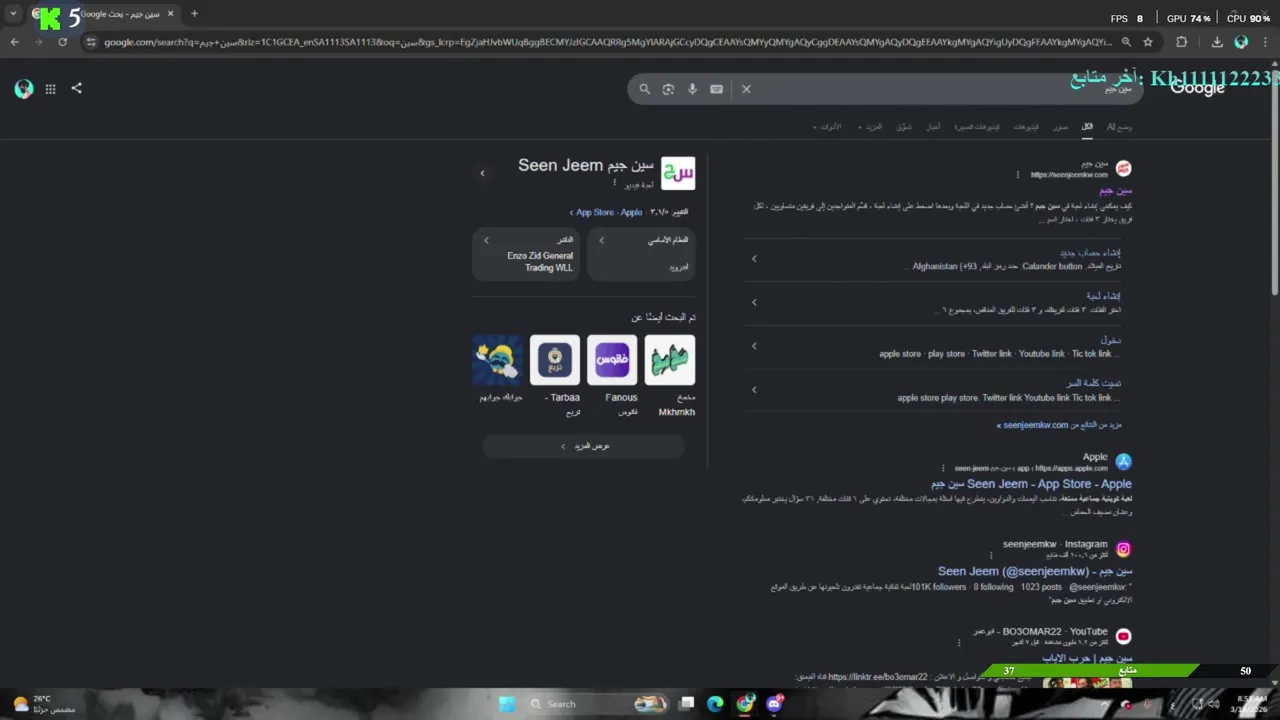Go back with the browser back arrow
This screenshot has height=720, width=1280.
point(14,42)
